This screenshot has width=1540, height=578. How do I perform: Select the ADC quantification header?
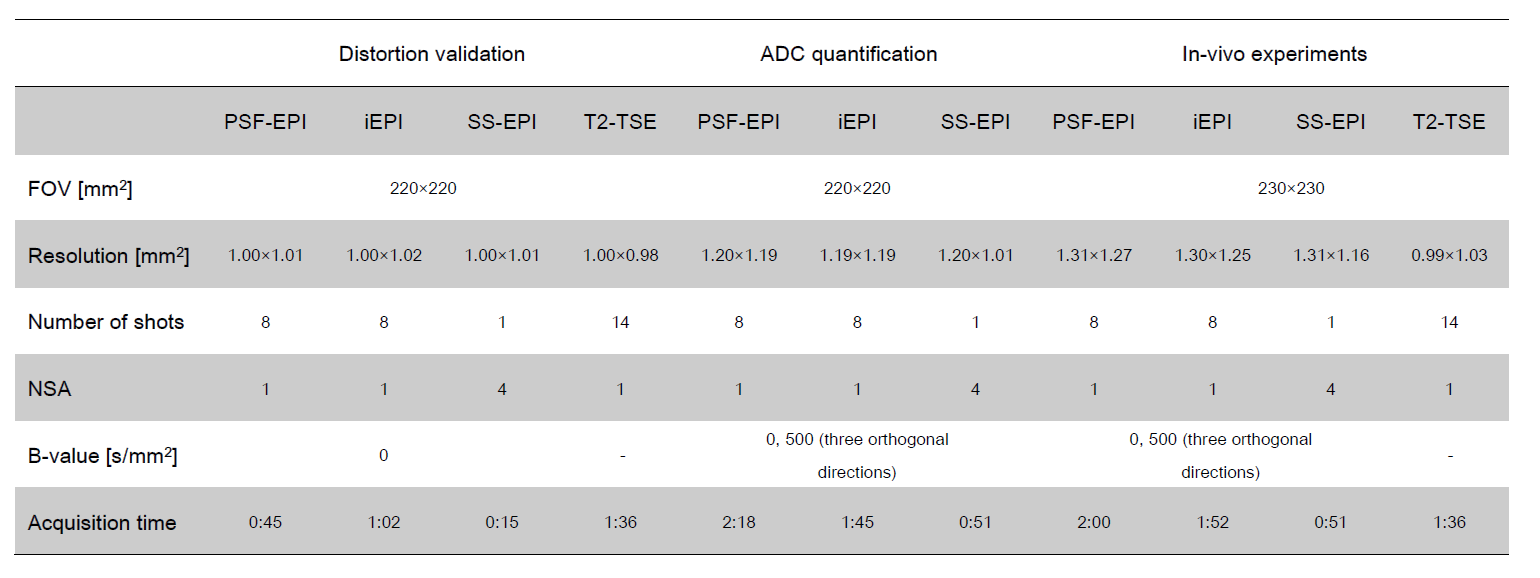[x=848, y=54]
